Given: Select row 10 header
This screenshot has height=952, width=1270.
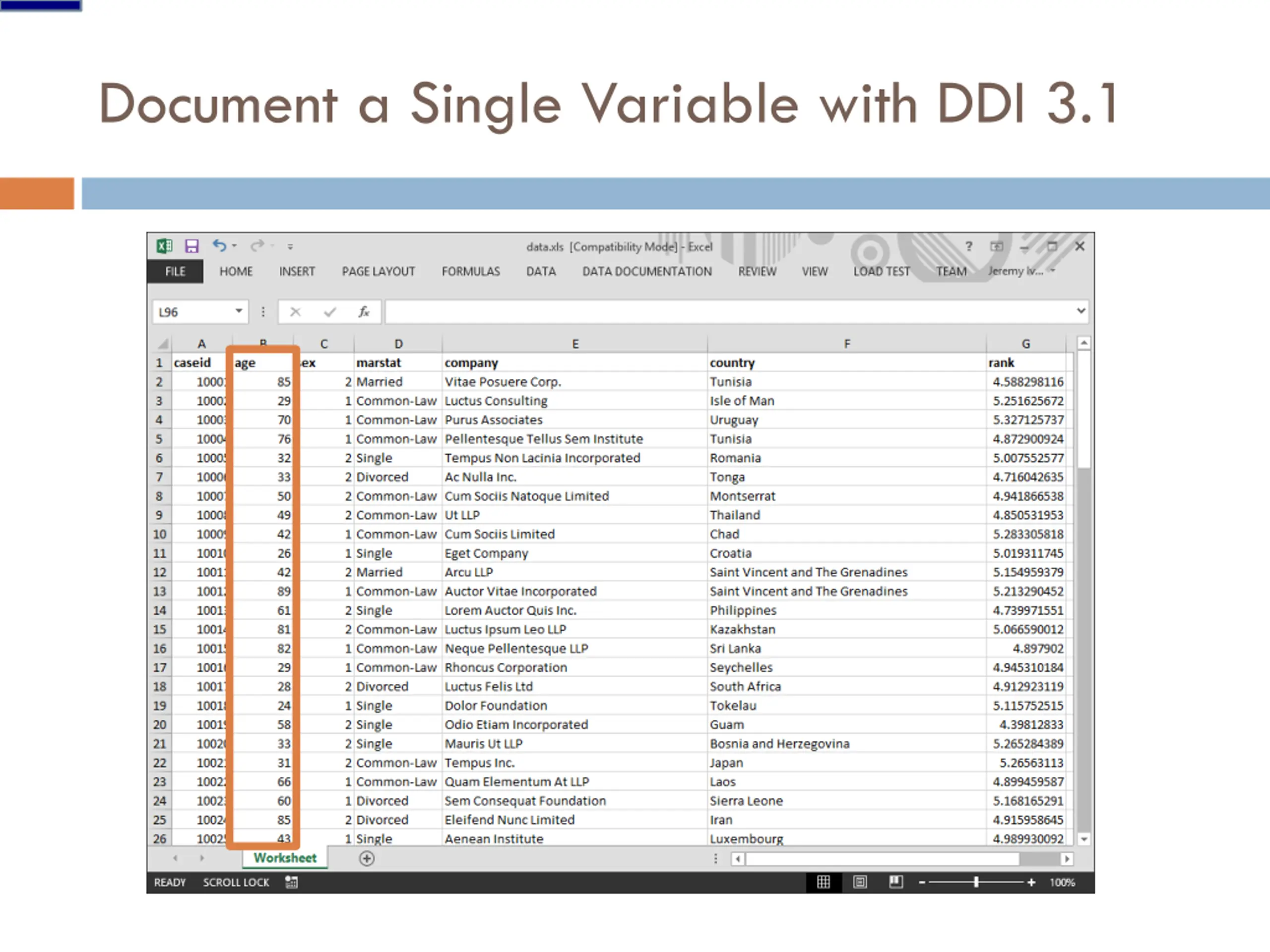Looking at the screenshot, I should (x=160, y=534).
